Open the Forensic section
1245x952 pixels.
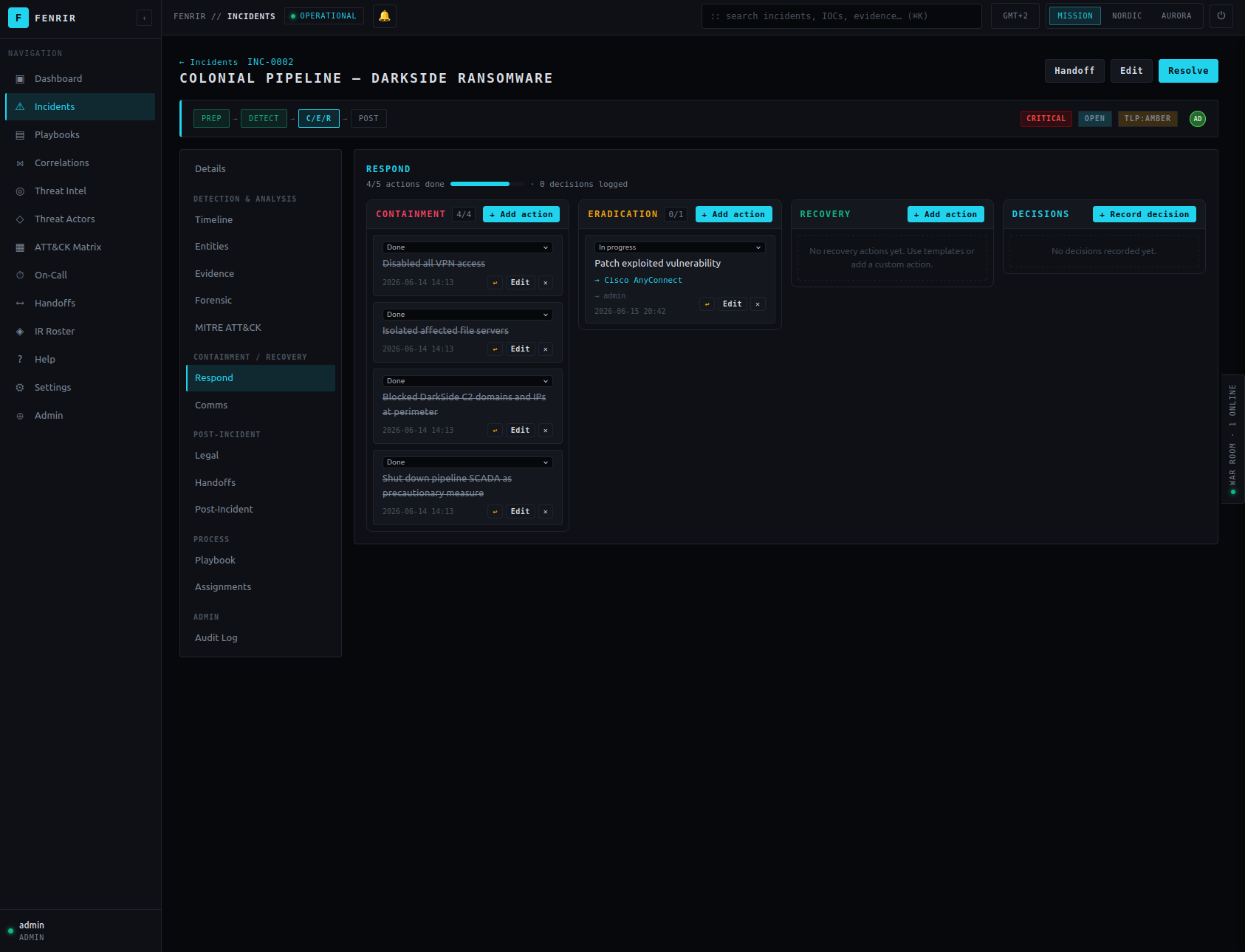click(x=261, y=301)
